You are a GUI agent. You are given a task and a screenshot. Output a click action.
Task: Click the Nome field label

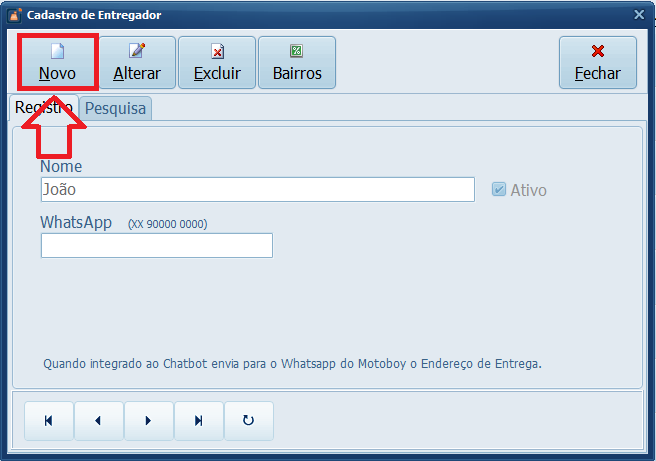(x=61, y=166)
